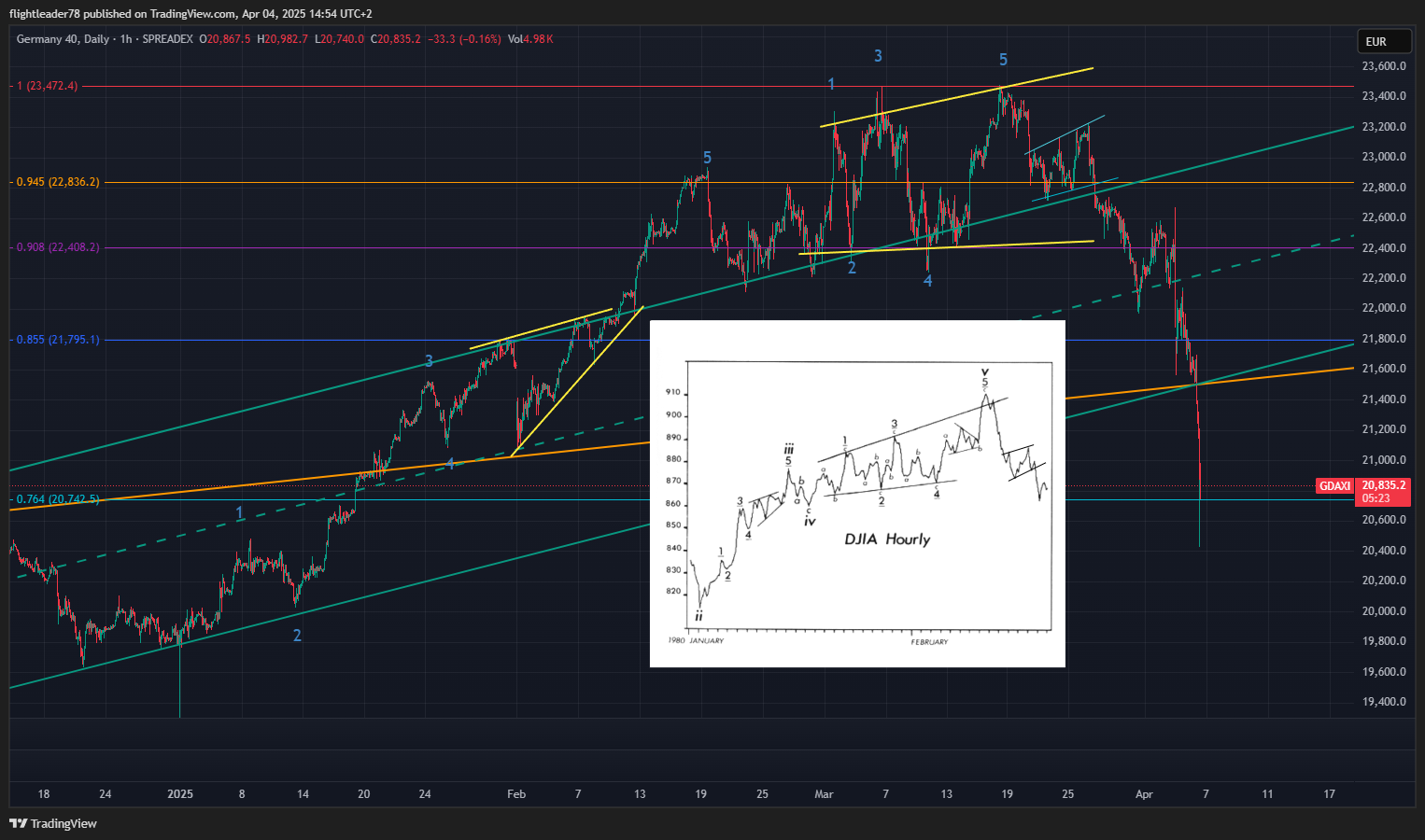
Task: Click the Feb label on the time axis
Action: (516, 794)
